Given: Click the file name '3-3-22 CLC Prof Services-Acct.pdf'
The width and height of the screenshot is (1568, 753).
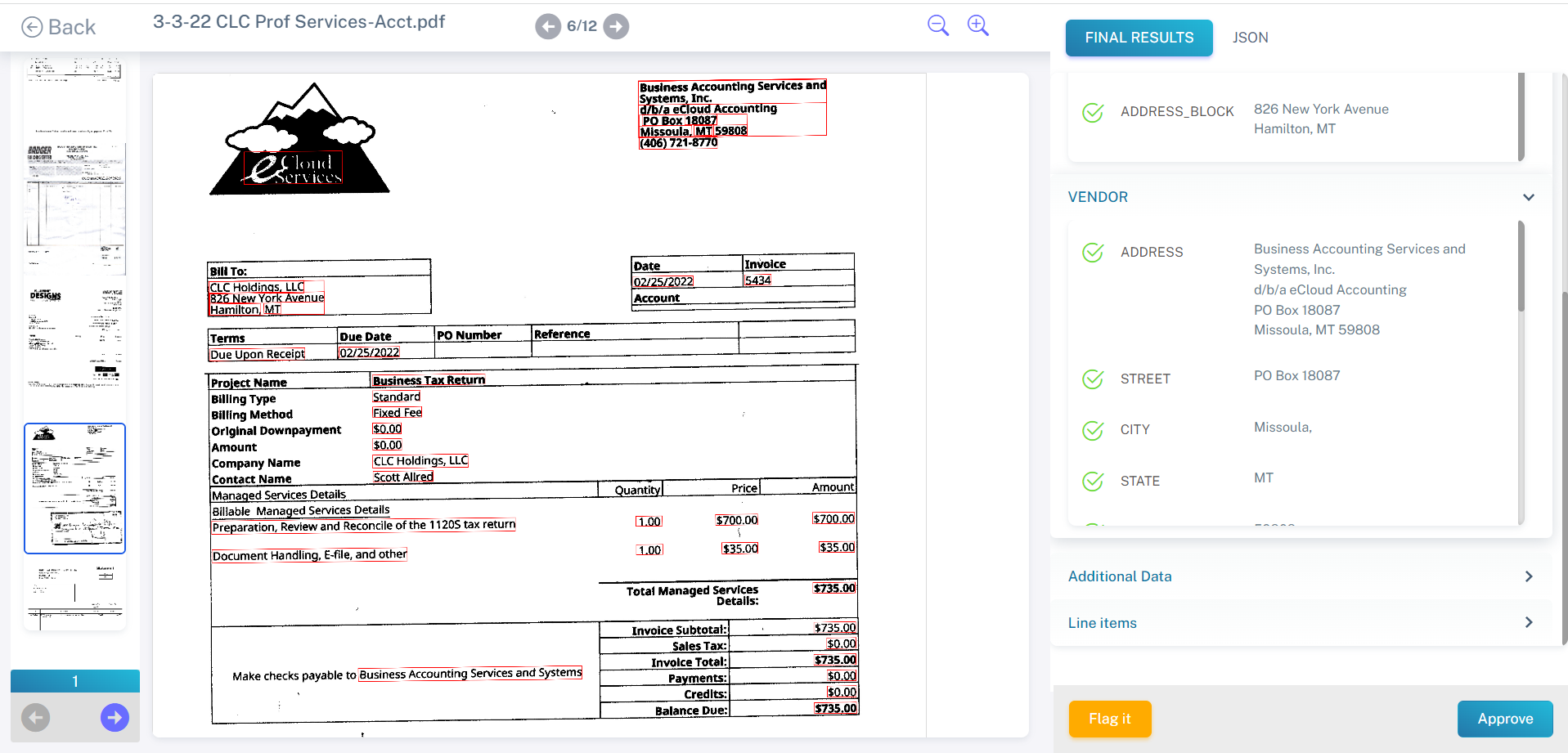Looking at the screenshot, I should click(x=299, y=22).
